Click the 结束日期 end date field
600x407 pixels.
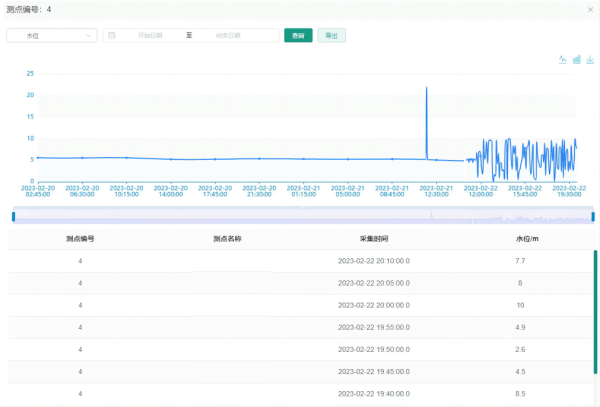[x=228, y=36]
